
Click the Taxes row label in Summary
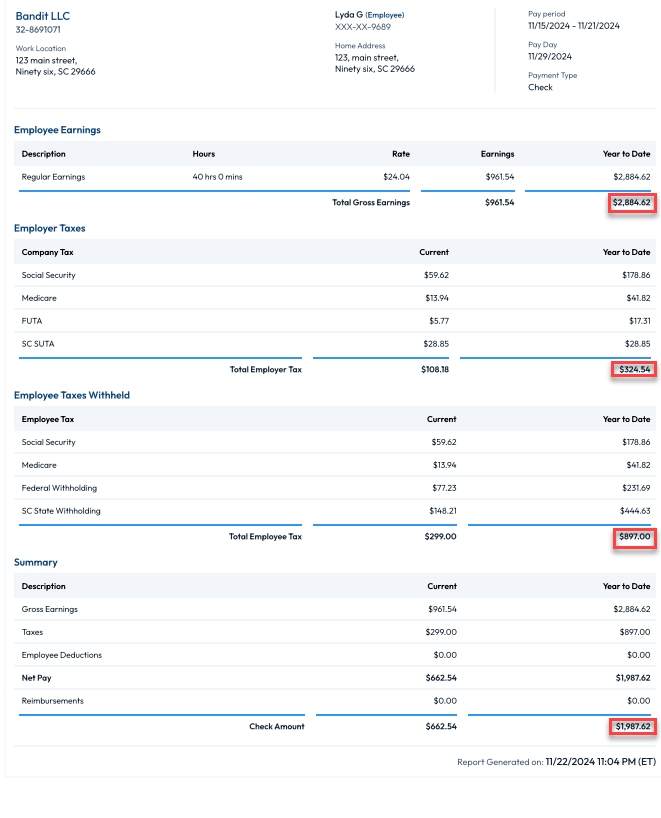coord(32,632)
